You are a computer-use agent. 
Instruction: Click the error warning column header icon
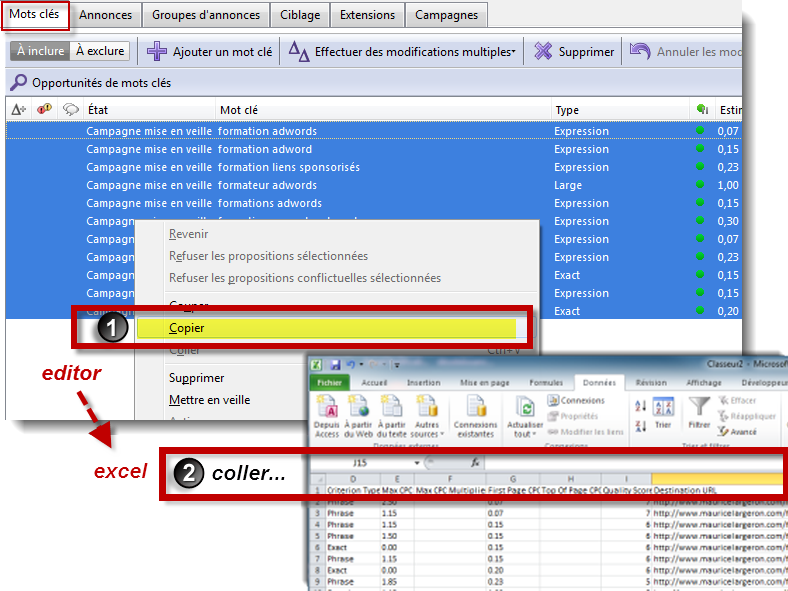tap(44, 109)
